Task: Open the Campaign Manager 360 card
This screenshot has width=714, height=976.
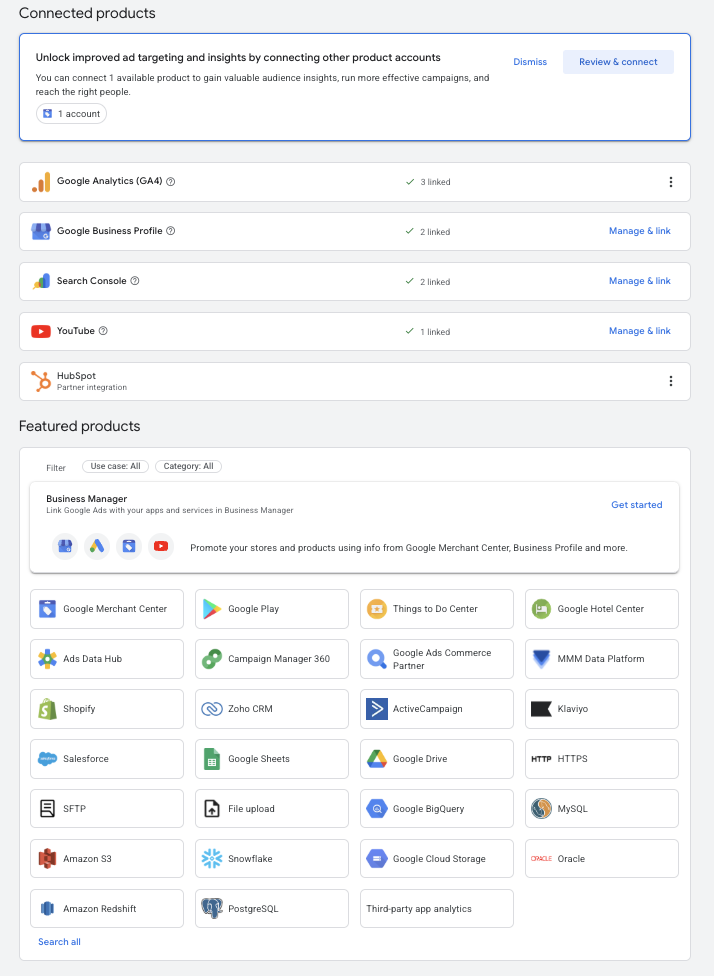Action: pos(272,659)
